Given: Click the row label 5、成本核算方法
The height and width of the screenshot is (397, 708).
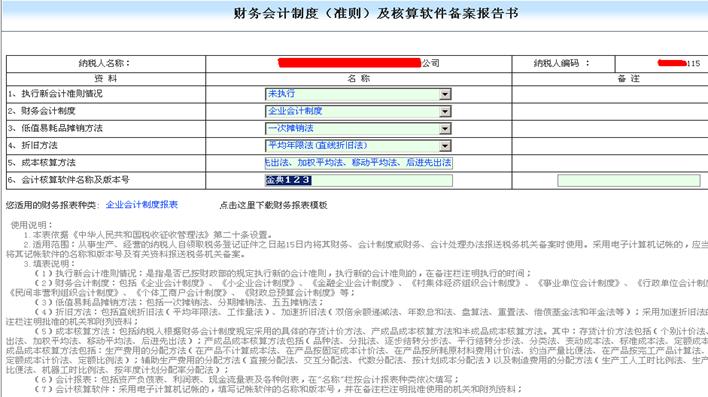Looking at the screenshot, I should (x=42, y=162).
